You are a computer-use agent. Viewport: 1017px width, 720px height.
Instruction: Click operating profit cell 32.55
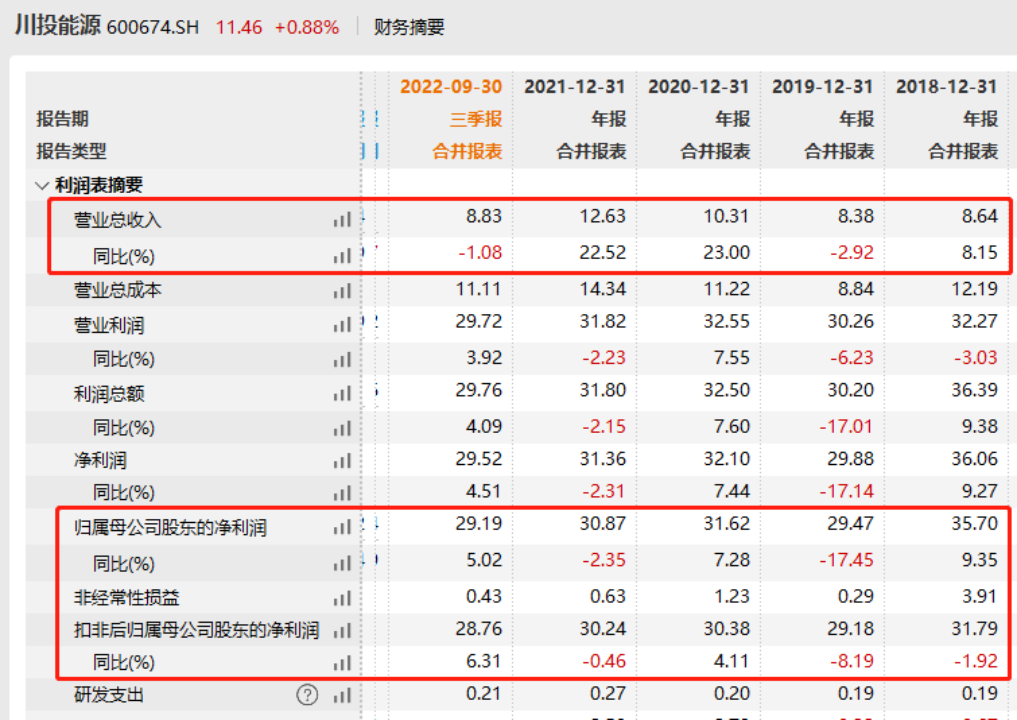[726, 321]
